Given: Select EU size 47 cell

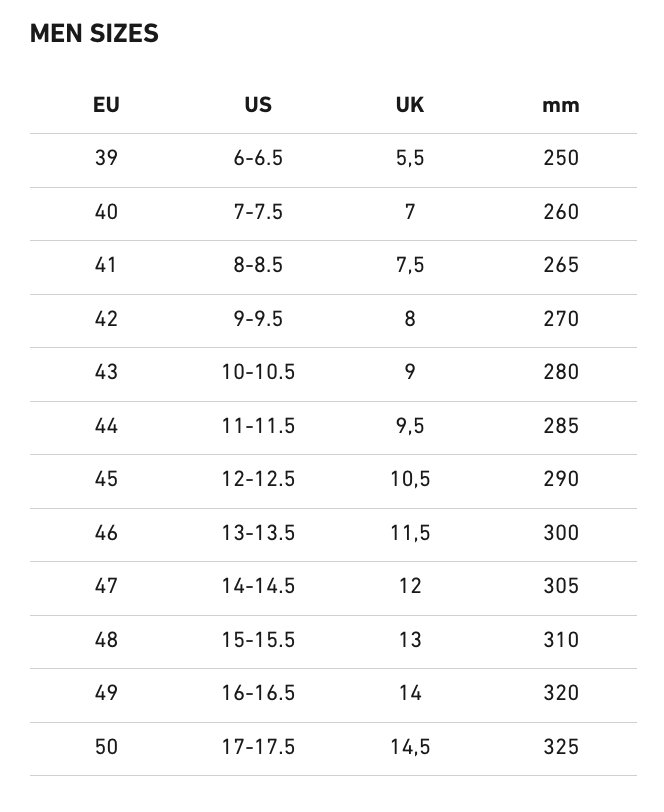Looking at the screenshot, I should [x=106, y=586].
